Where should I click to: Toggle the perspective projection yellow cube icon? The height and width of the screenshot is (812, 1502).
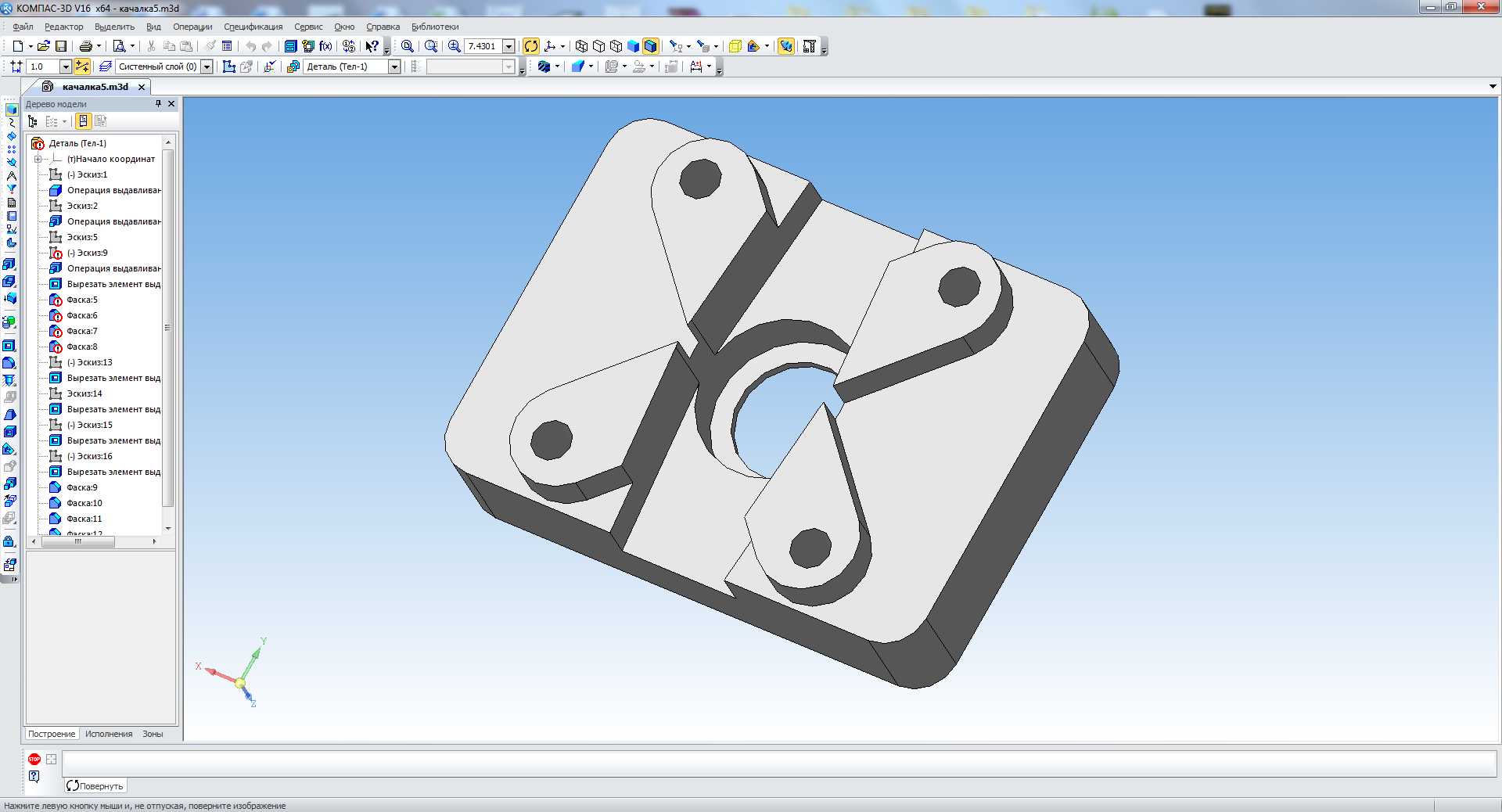pos(735,46)
